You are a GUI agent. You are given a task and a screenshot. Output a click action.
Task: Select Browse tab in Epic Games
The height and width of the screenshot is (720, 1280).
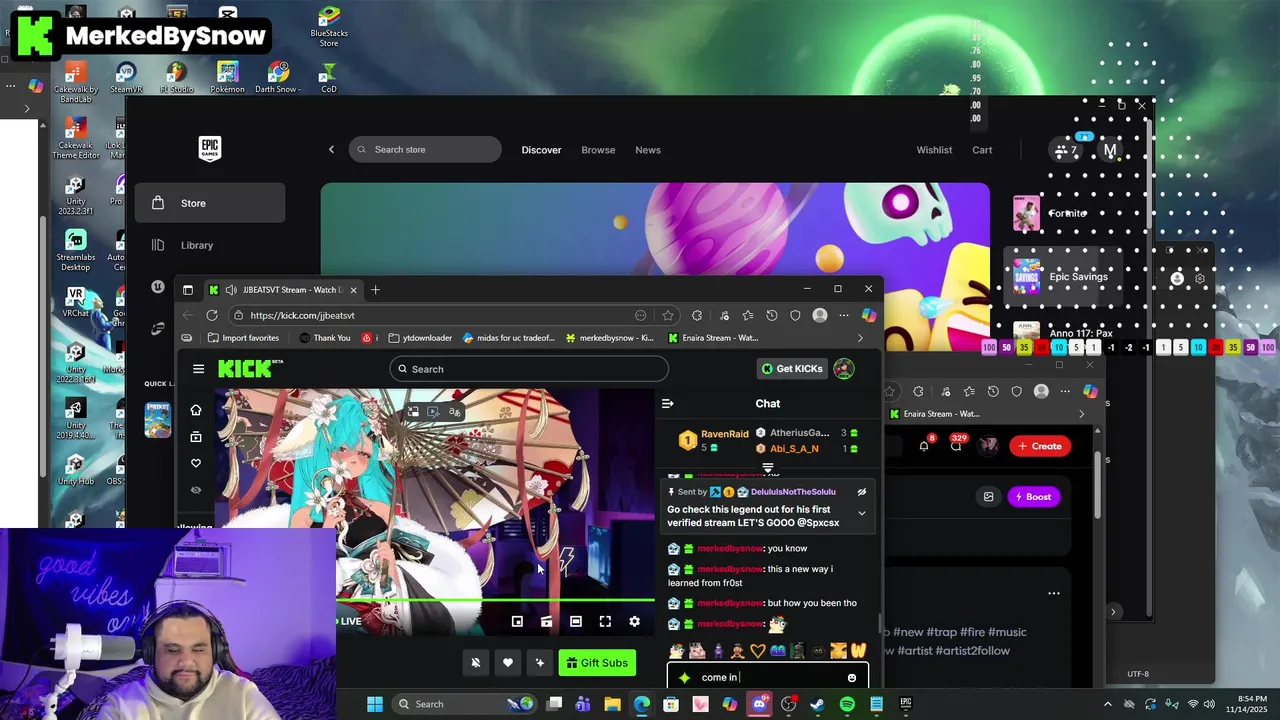coord(598,150)
